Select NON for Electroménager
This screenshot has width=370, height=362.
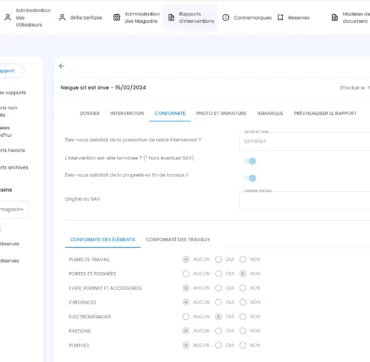pos(243,317)
